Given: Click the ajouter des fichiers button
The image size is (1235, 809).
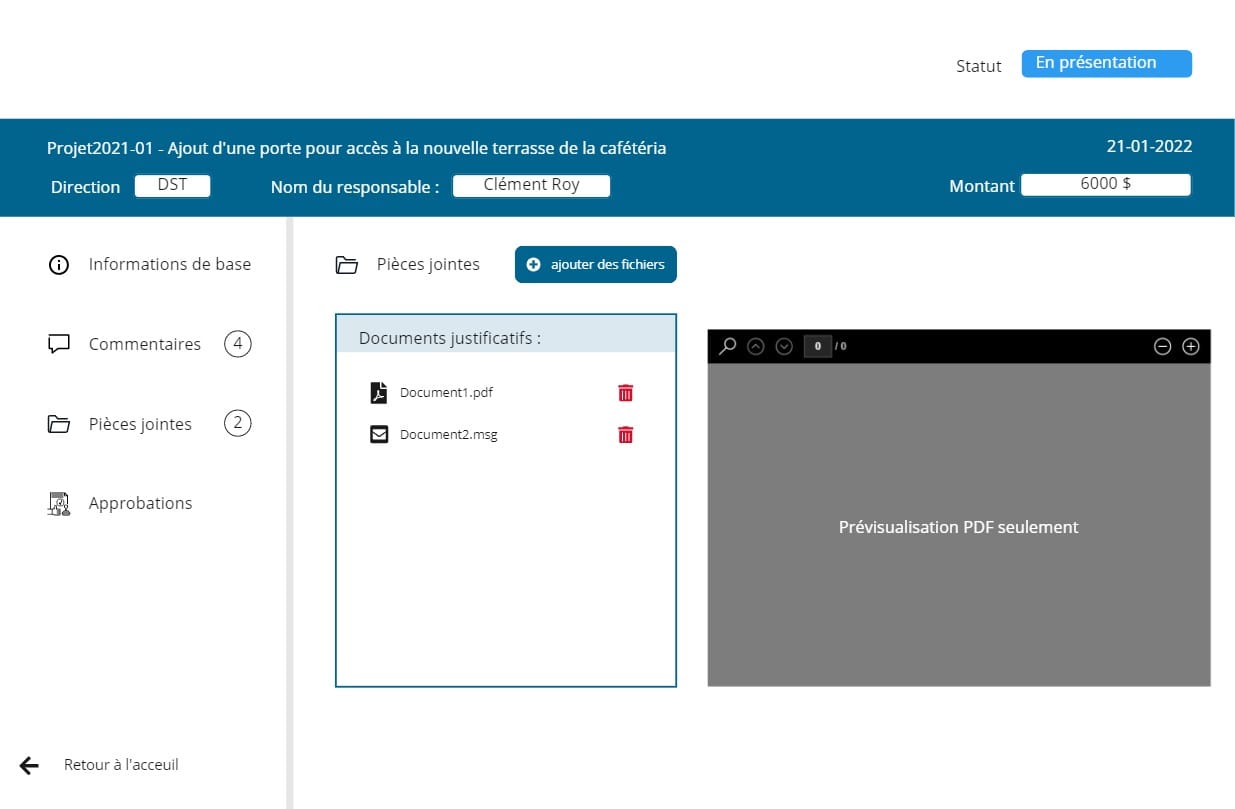Looking at the screenshot, I should click(596, 265).
